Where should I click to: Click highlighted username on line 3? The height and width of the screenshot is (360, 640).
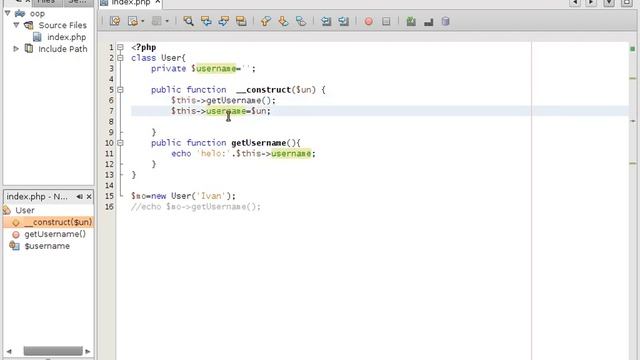pyautogui.click(x=216, y=69)
